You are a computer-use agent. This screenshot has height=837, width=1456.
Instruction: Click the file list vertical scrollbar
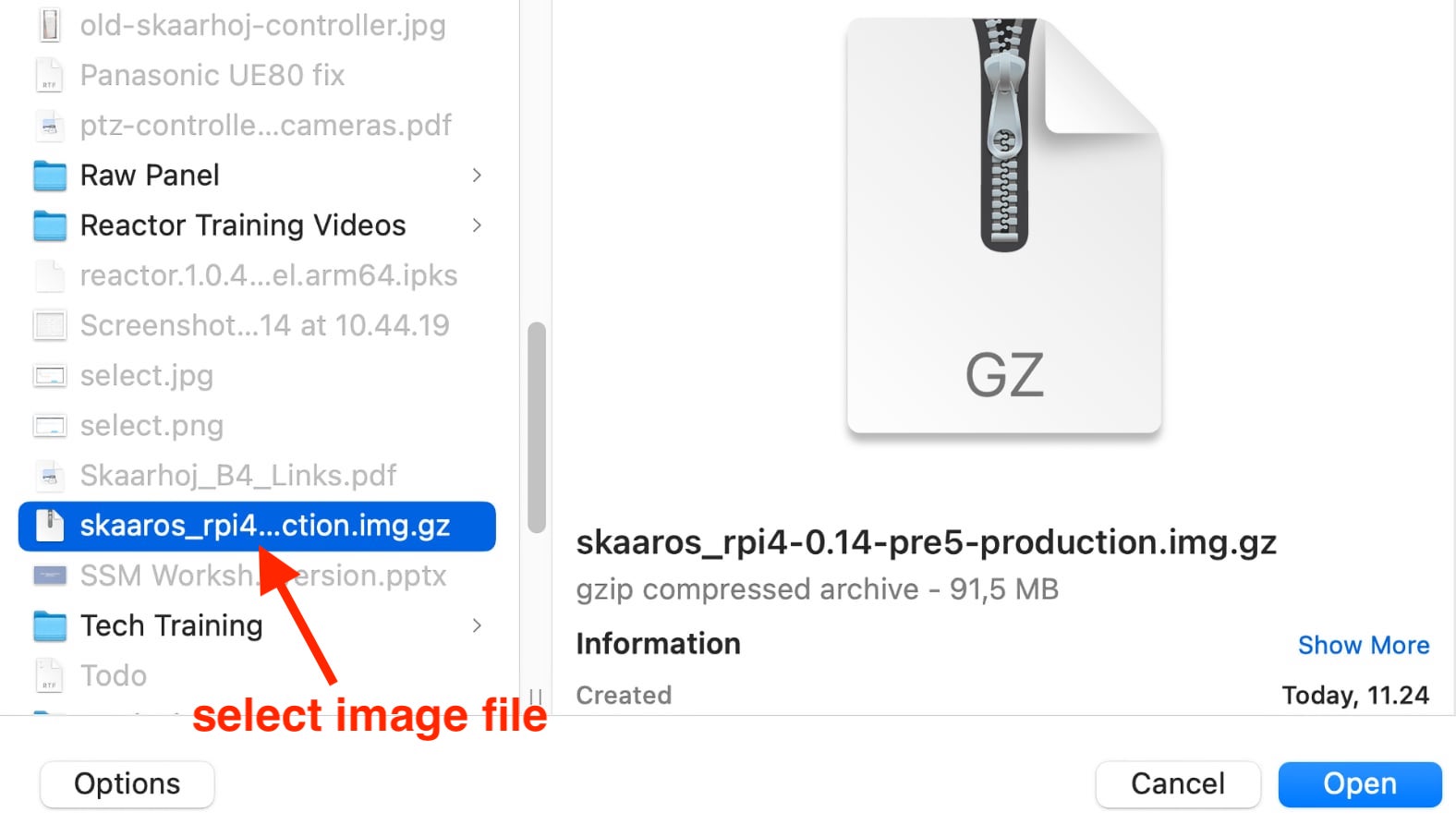(x=537, y=428)
